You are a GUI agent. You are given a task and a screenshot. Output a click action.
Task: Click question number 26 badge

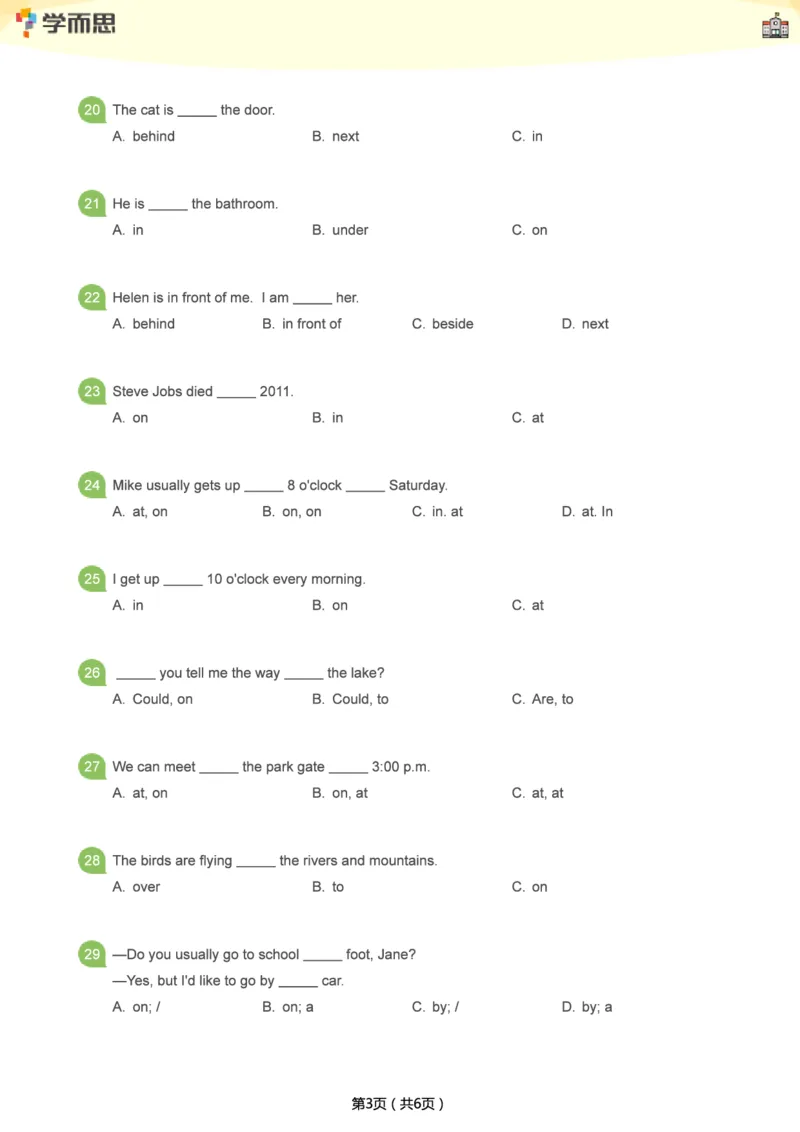click(92, 673)
